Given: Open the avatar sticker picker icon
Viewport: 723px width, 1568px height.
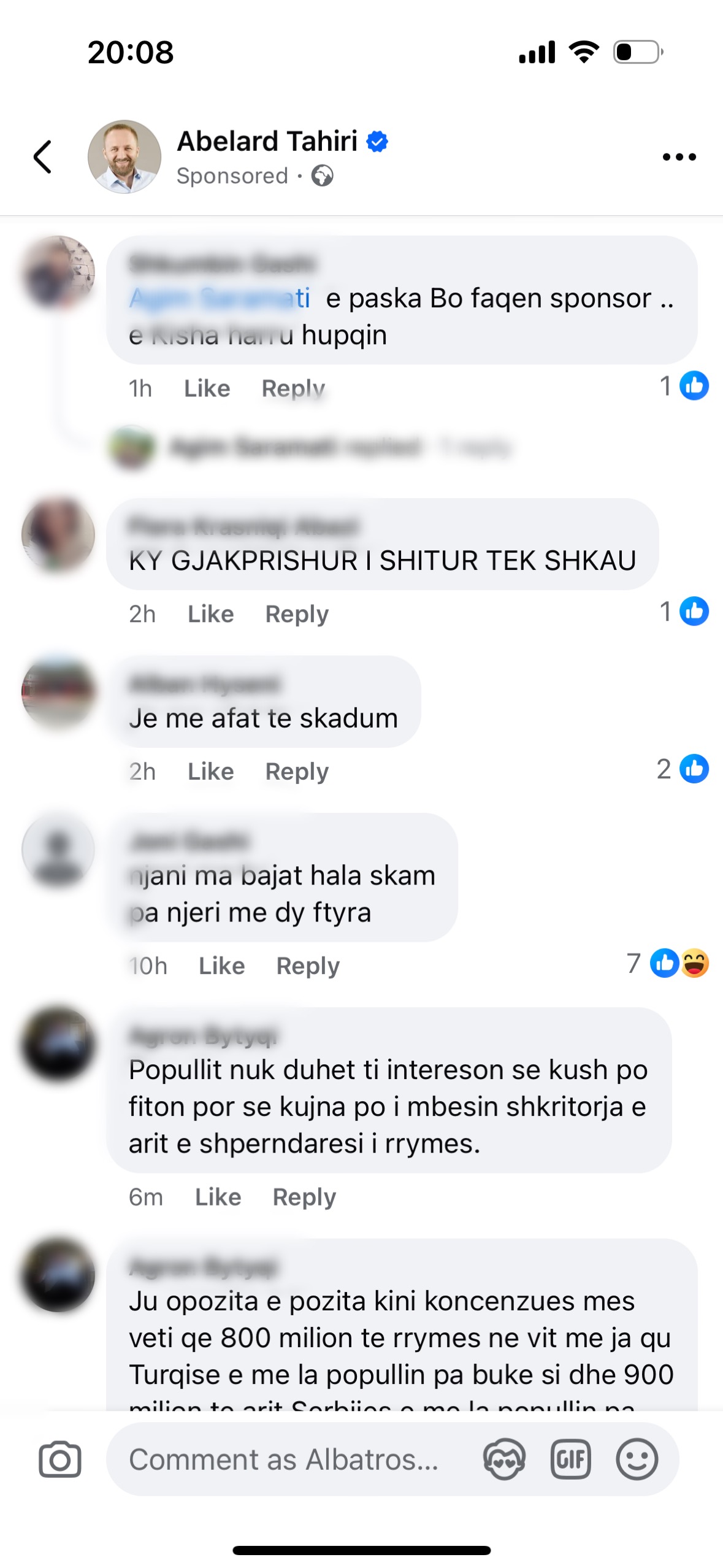Looking at the screenshot, I should [504, 1459].
